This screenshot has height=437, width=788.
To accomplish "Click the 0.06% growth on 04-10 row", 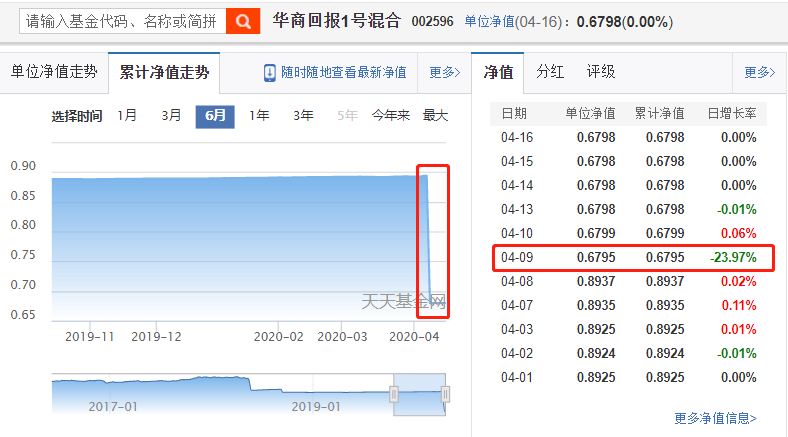I will (x=739, y=234).
